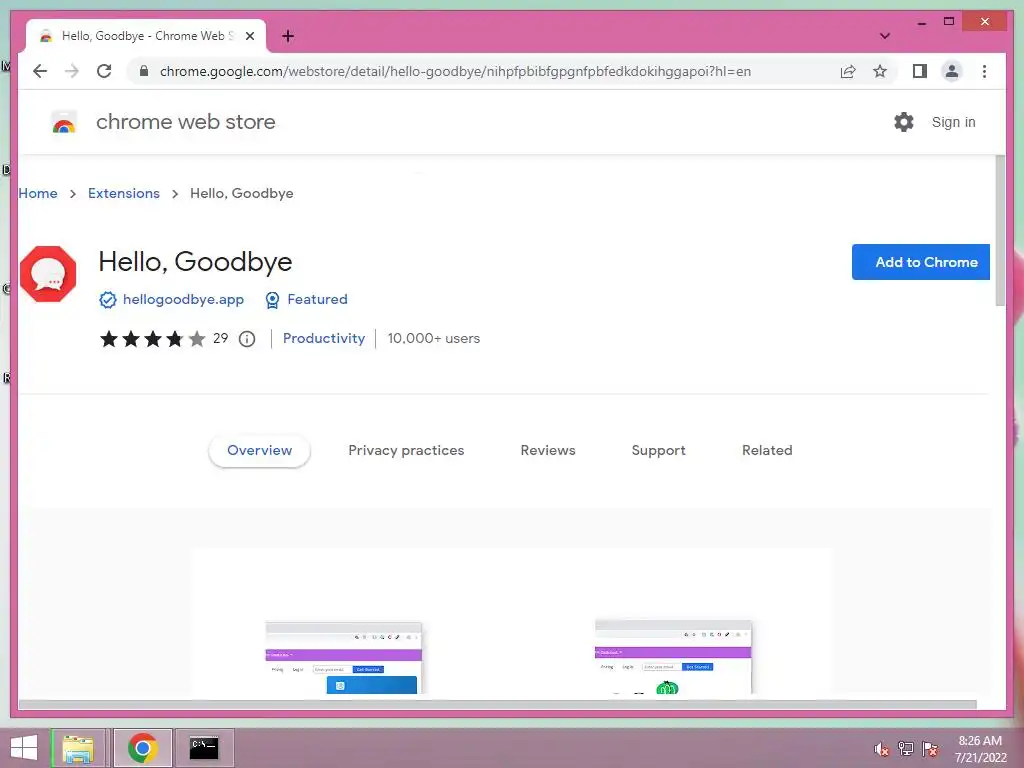The image size is (1024, 768).
Task: Click the 29 ratings count
Action: tap(221, 338)
